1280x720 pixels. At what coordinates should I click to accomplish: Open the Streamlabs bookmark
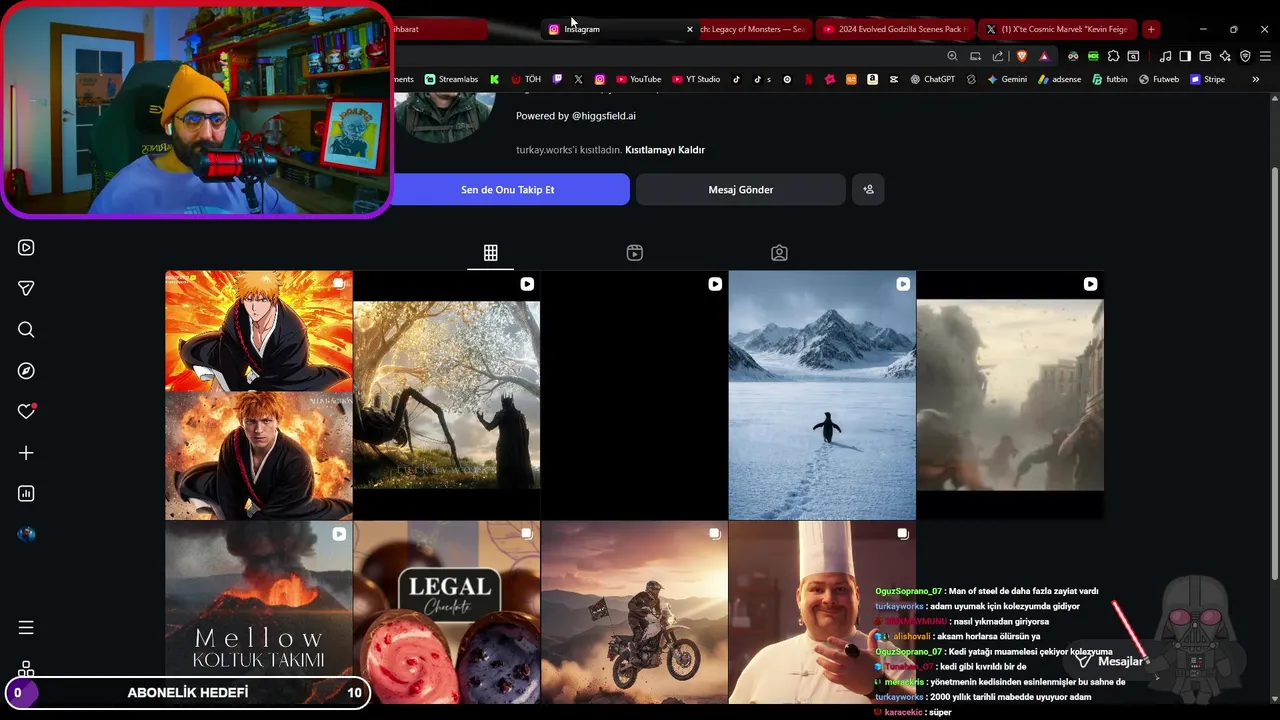coord(451,79)
